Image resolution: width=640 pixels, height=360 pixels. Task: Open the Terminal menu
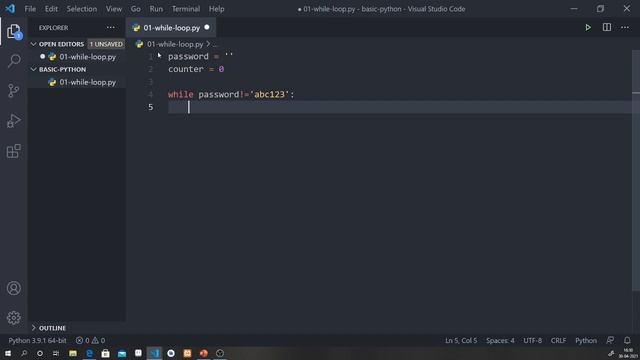[x=186, y=9]
